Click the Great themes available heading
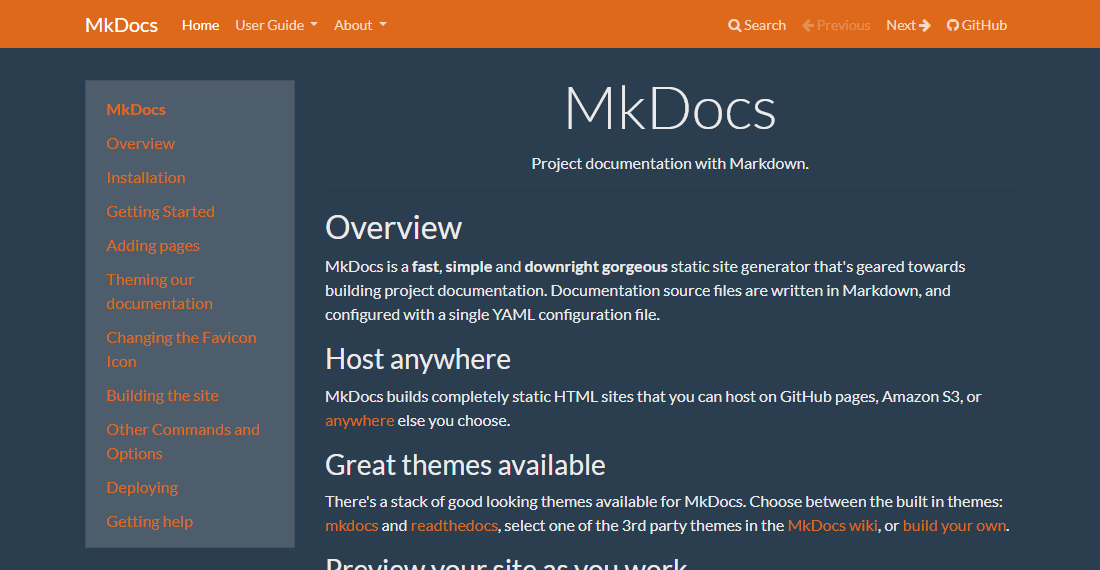Viewport: 1100px width, 570px height. tap(465, 465)
